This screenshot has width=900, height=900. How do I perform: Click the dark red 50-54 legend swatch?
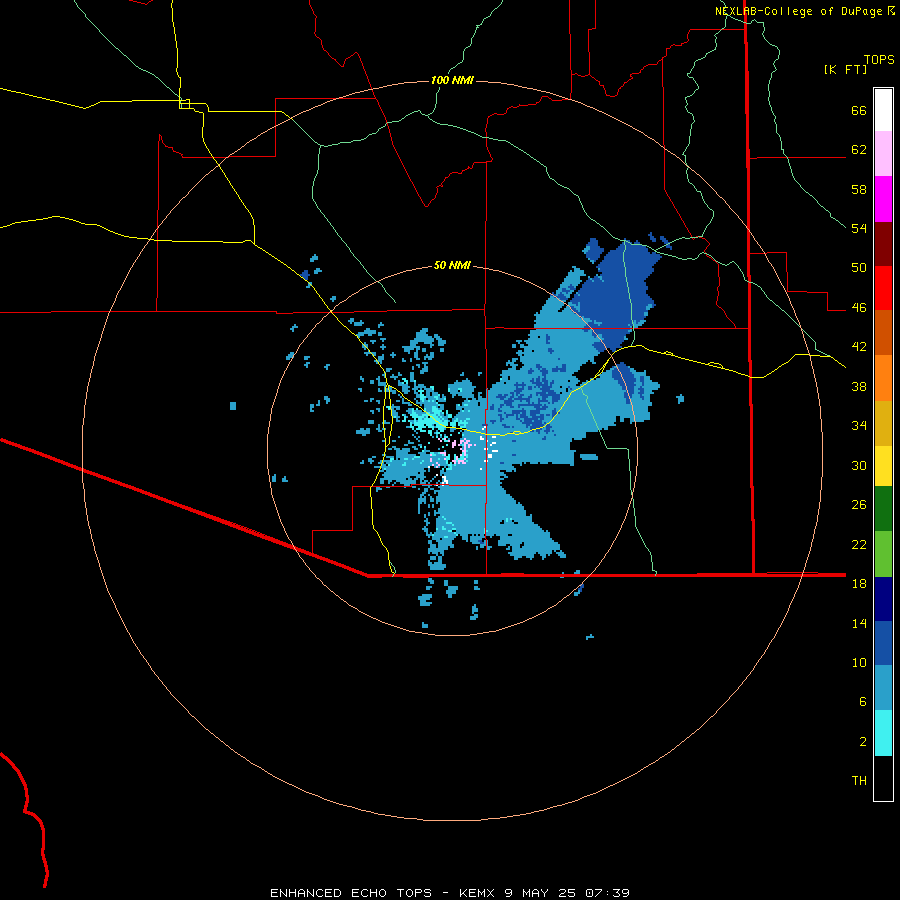click(883, 244)
